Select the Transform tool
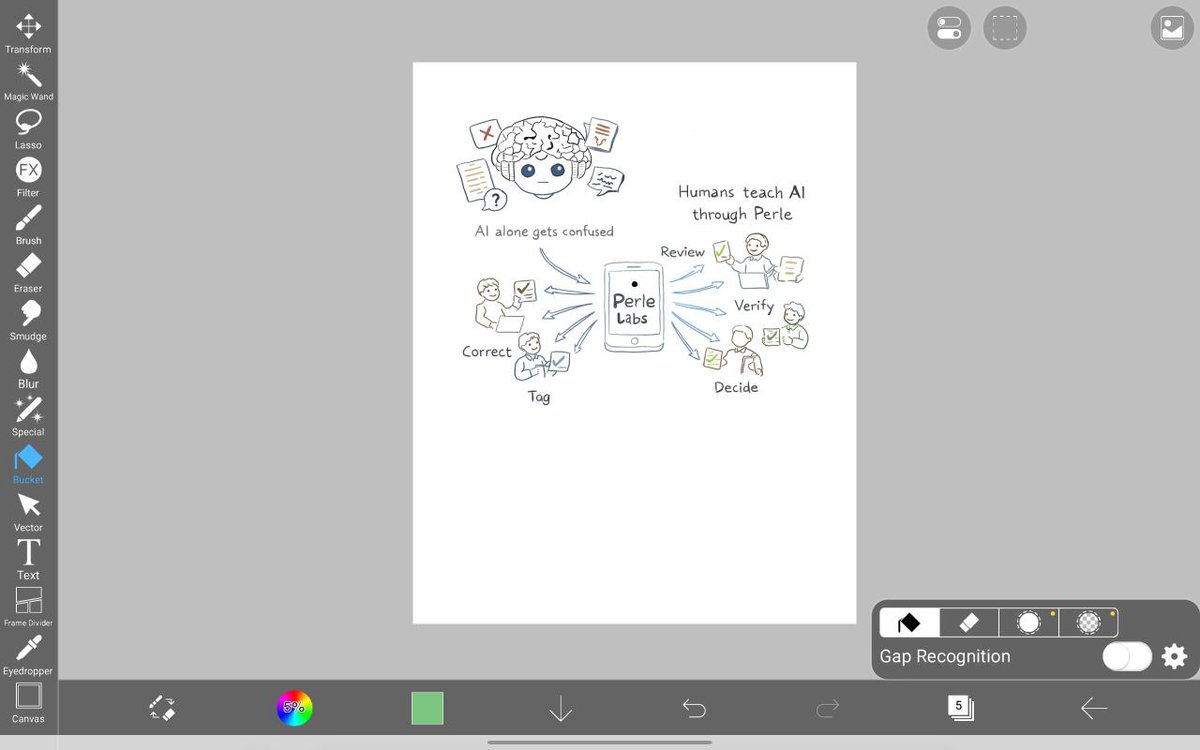The image size is (1200, 750). (28, 33)
